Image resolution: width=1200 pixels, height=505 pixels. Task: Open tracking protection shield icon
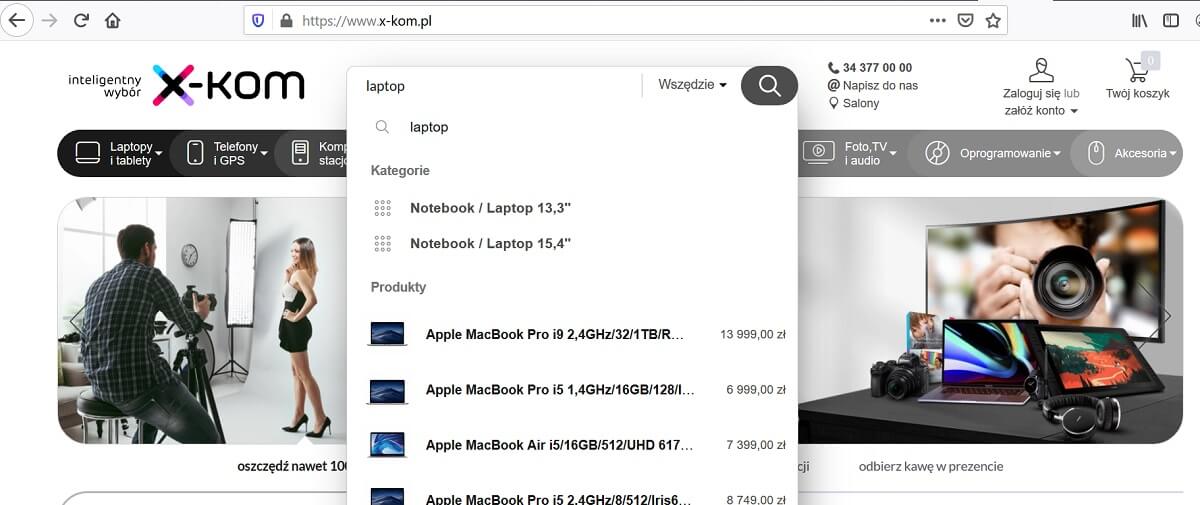click(x=258, y=20)
